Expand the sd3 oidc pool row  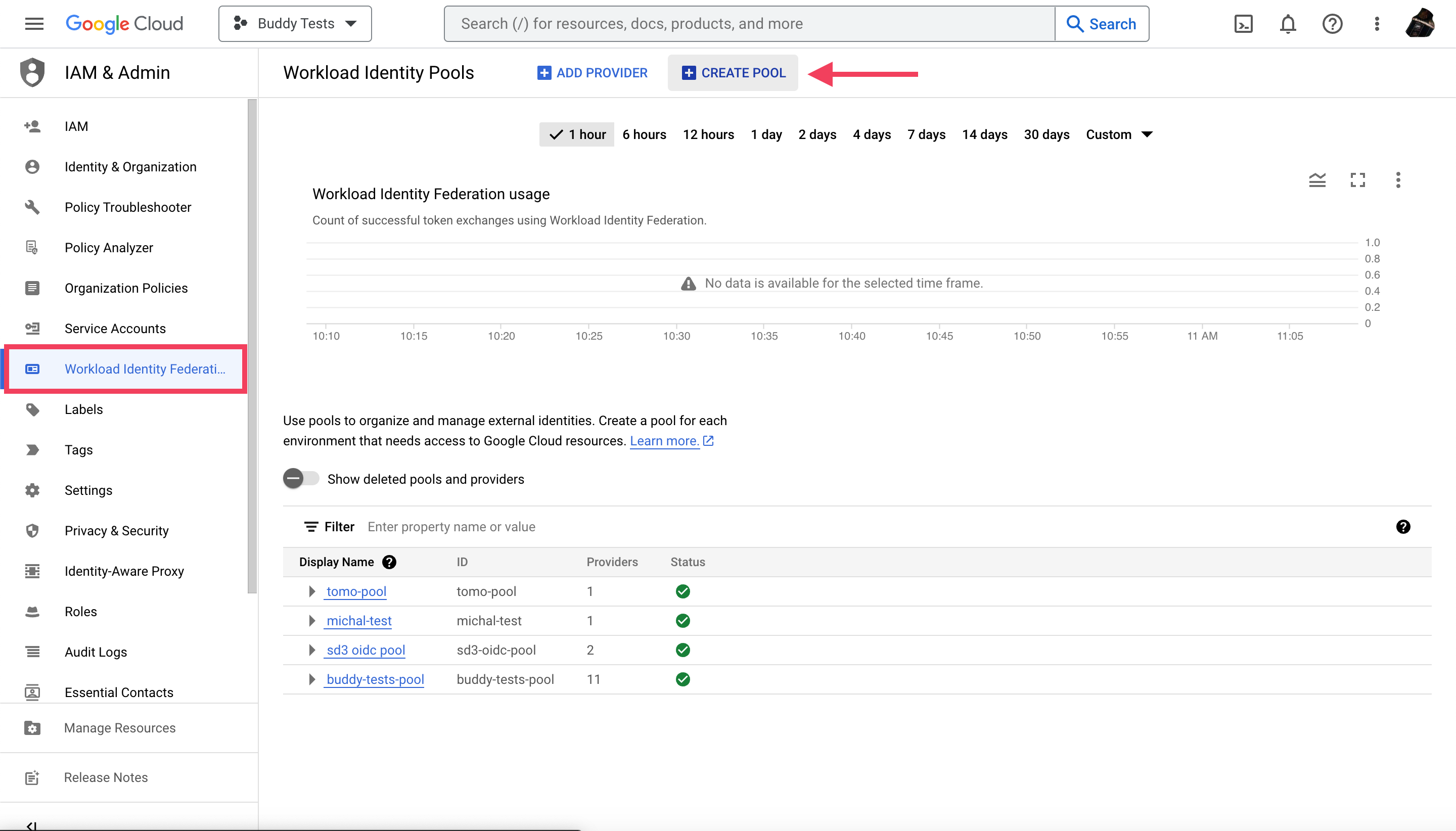pos(311,650)
